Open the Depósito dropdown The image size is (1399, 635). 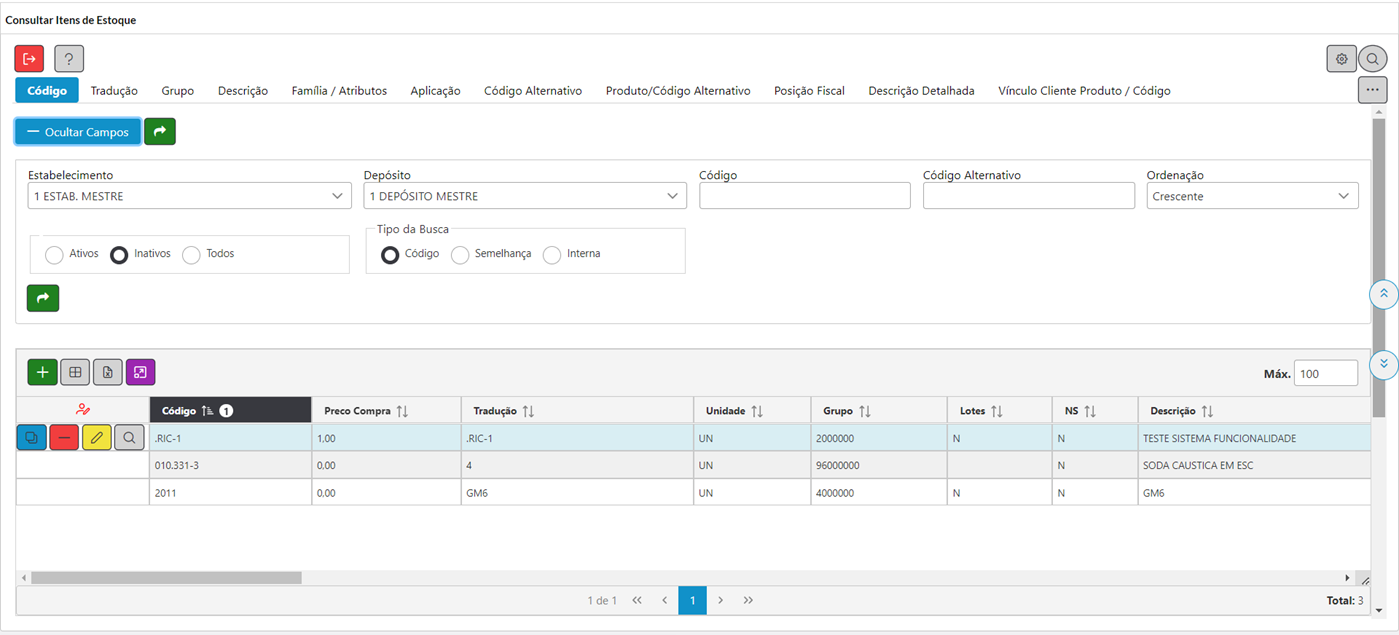525,196
